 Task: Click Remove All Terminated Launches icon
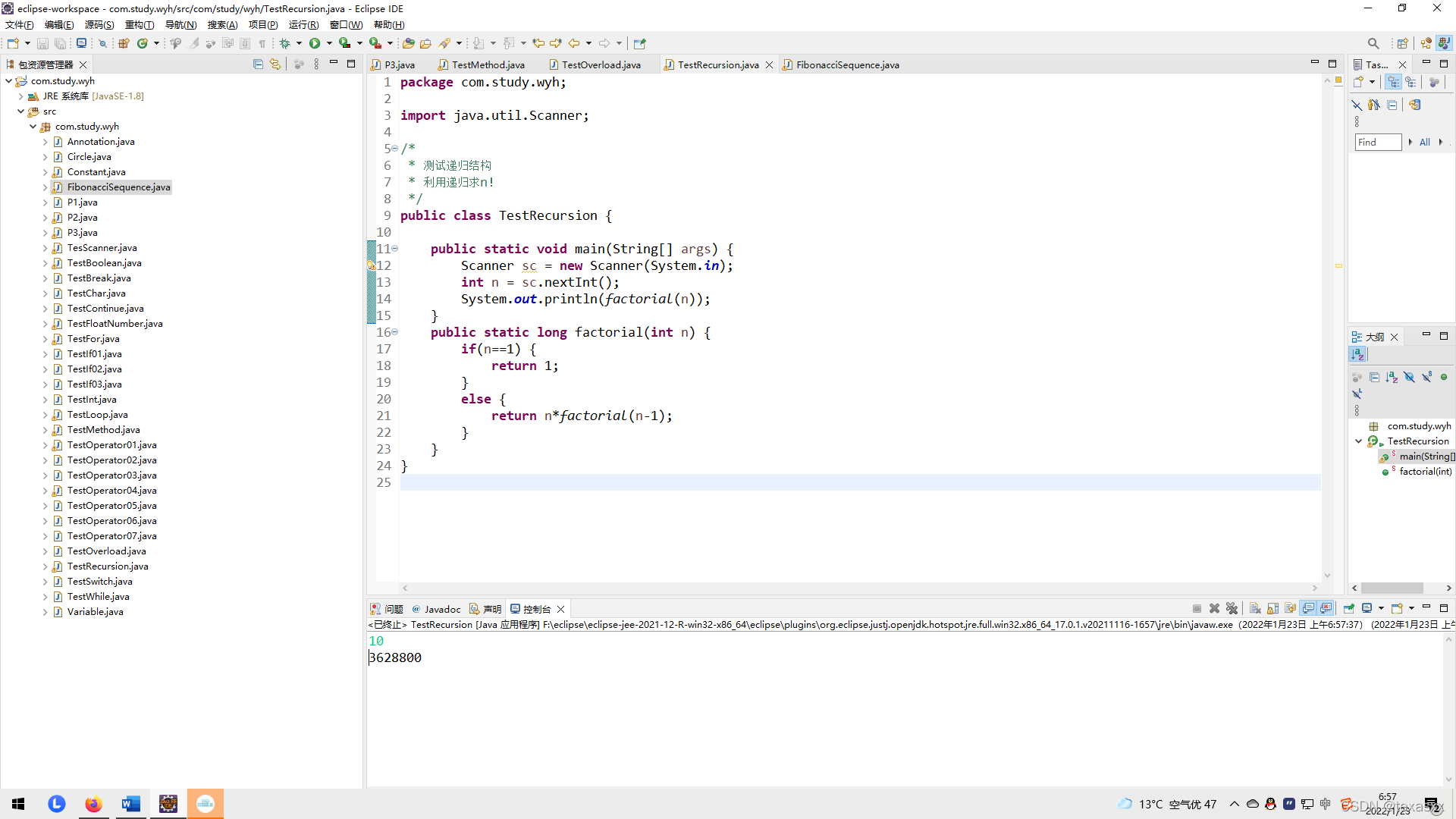pos(1232,608)
